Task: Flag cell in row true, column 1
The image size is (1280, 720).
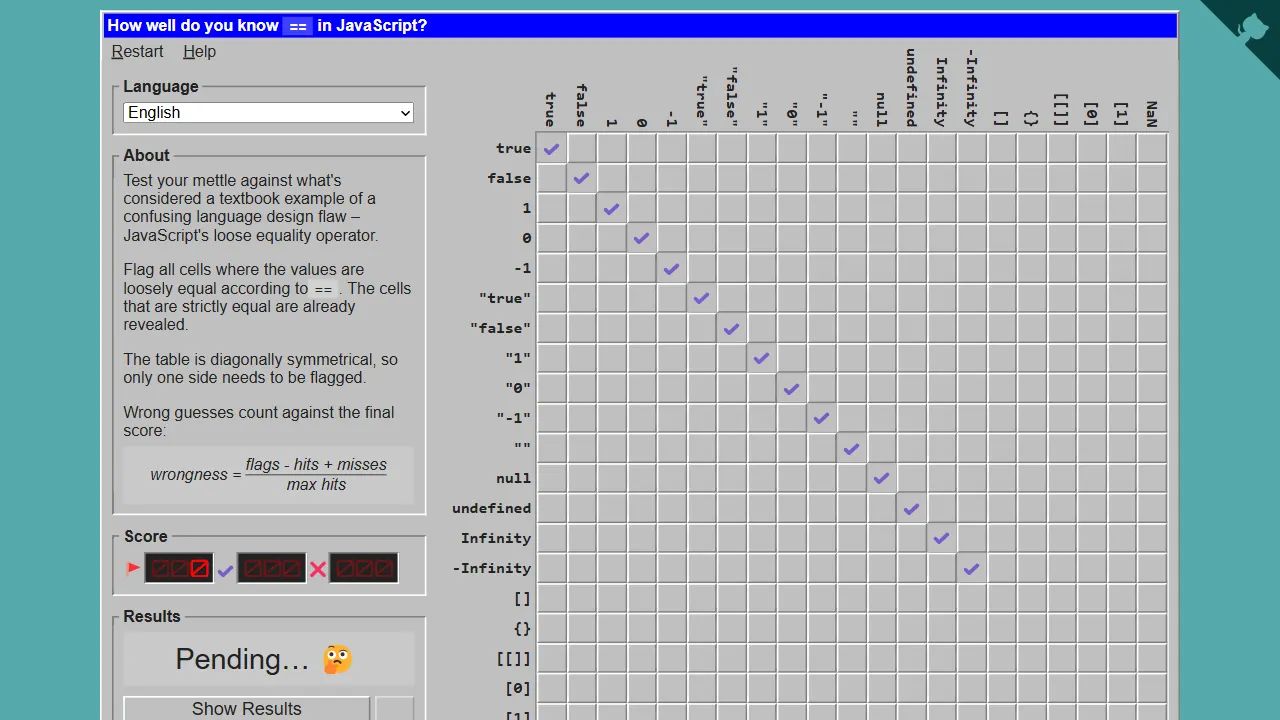Action: (612, 148)
